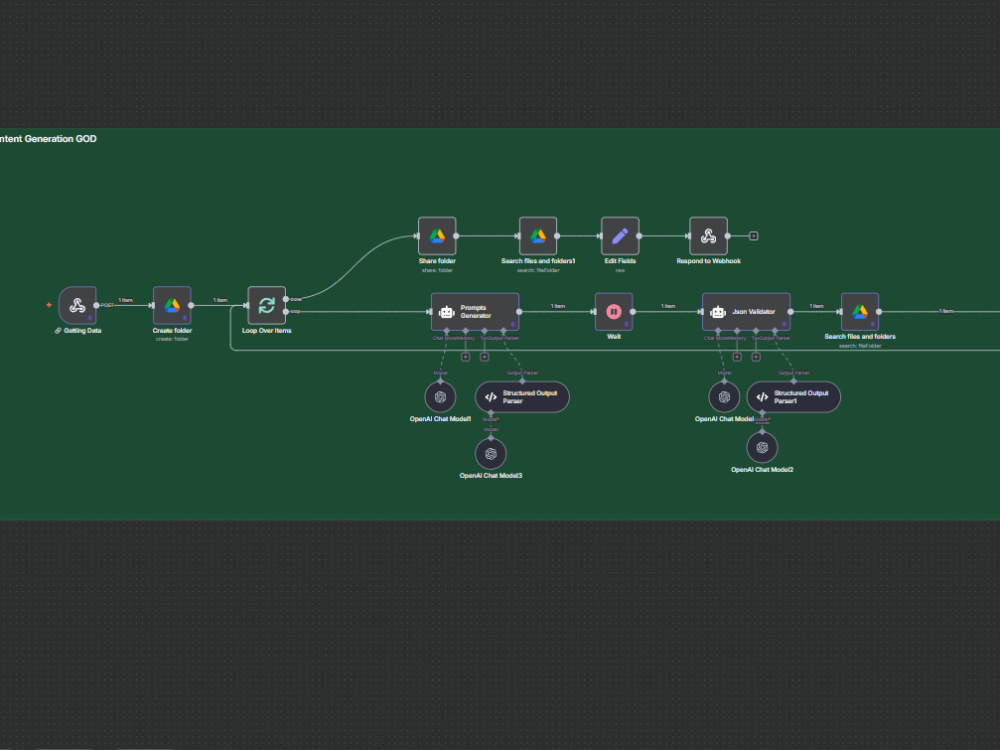This screenshot has height=750, width=1000.
Task: Click the Share folder output connector
Action: coord(456,236)
